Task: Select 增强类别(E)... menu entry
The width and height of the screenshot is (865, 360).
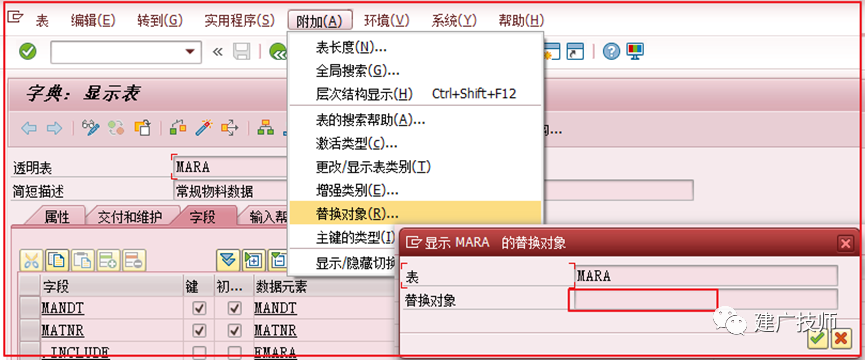Action: click(x=416, y=190)
